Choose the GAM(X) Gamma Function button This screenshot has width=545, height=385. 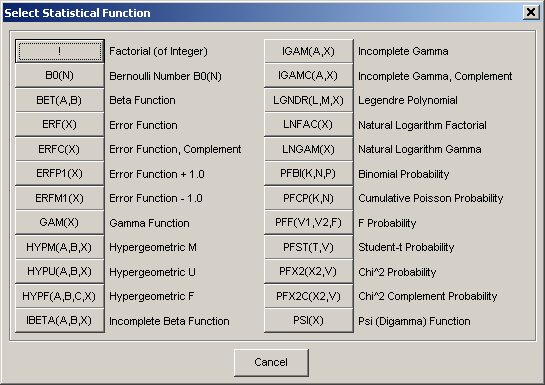(x=59, y=222)
